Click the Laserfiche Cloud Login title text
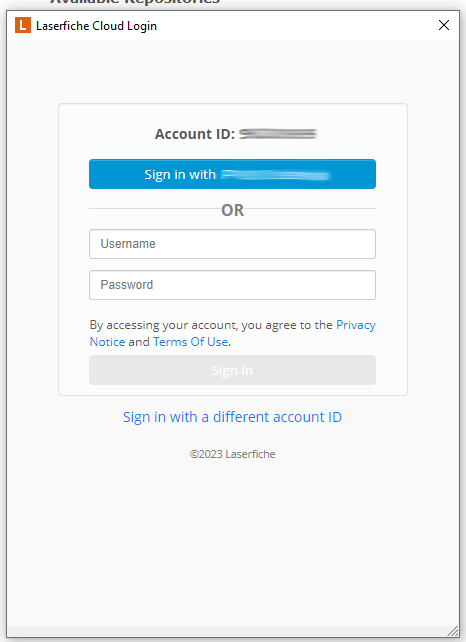The width and height of the screenshot is (466, 642). 97,26
